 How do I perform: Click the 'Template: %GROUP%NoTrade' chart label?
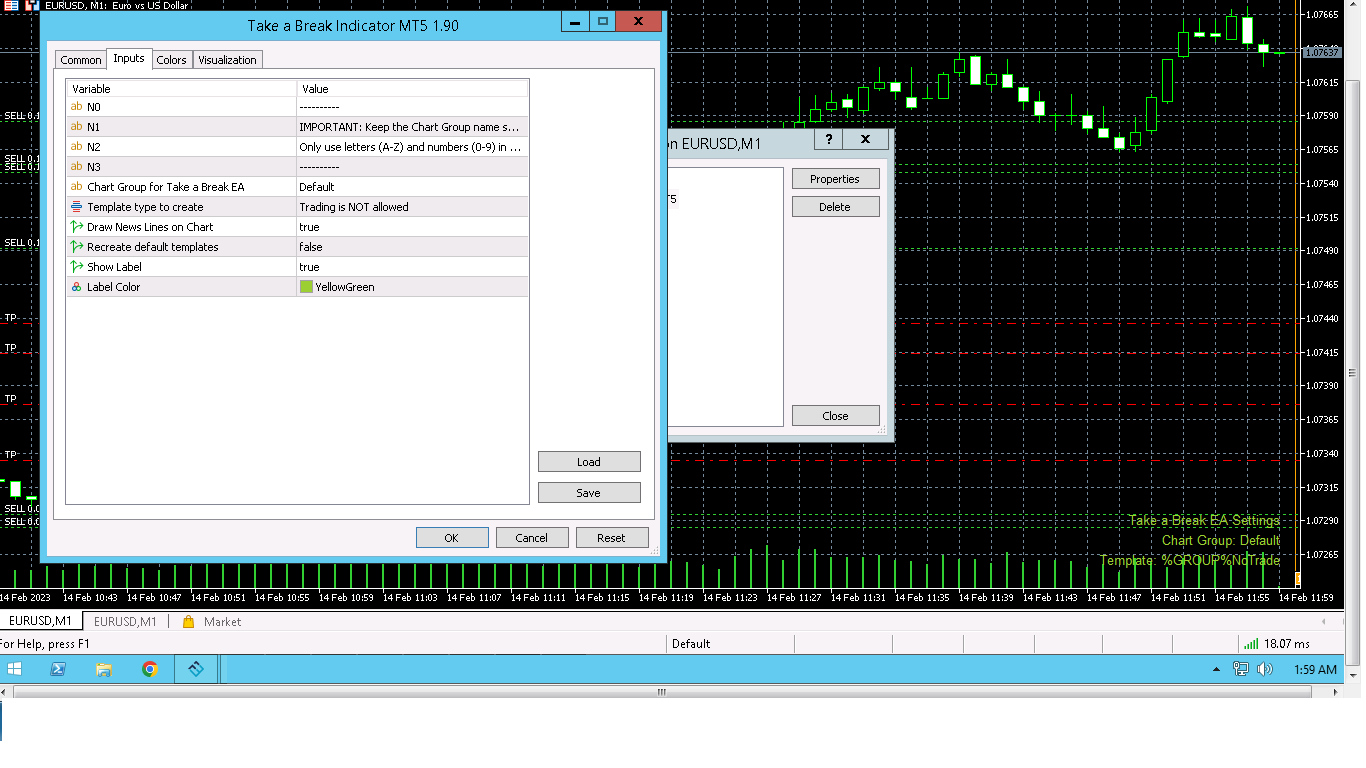point(1190,561)
